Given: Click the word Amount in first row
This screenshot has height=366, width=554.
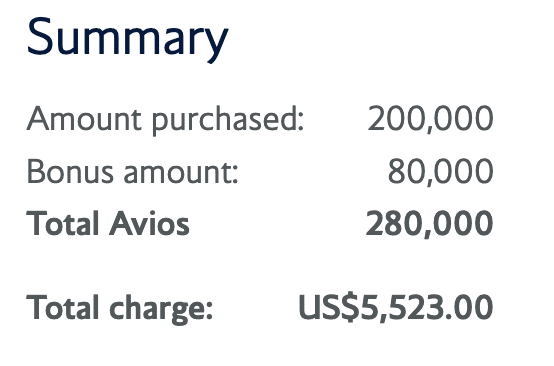Looking at the screenshot, I should [x=84, y=119].
